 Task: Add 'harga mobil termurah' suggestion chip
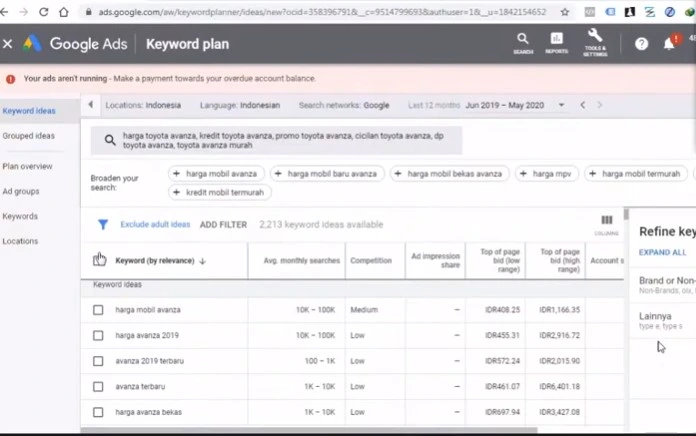tap(636, 174)
